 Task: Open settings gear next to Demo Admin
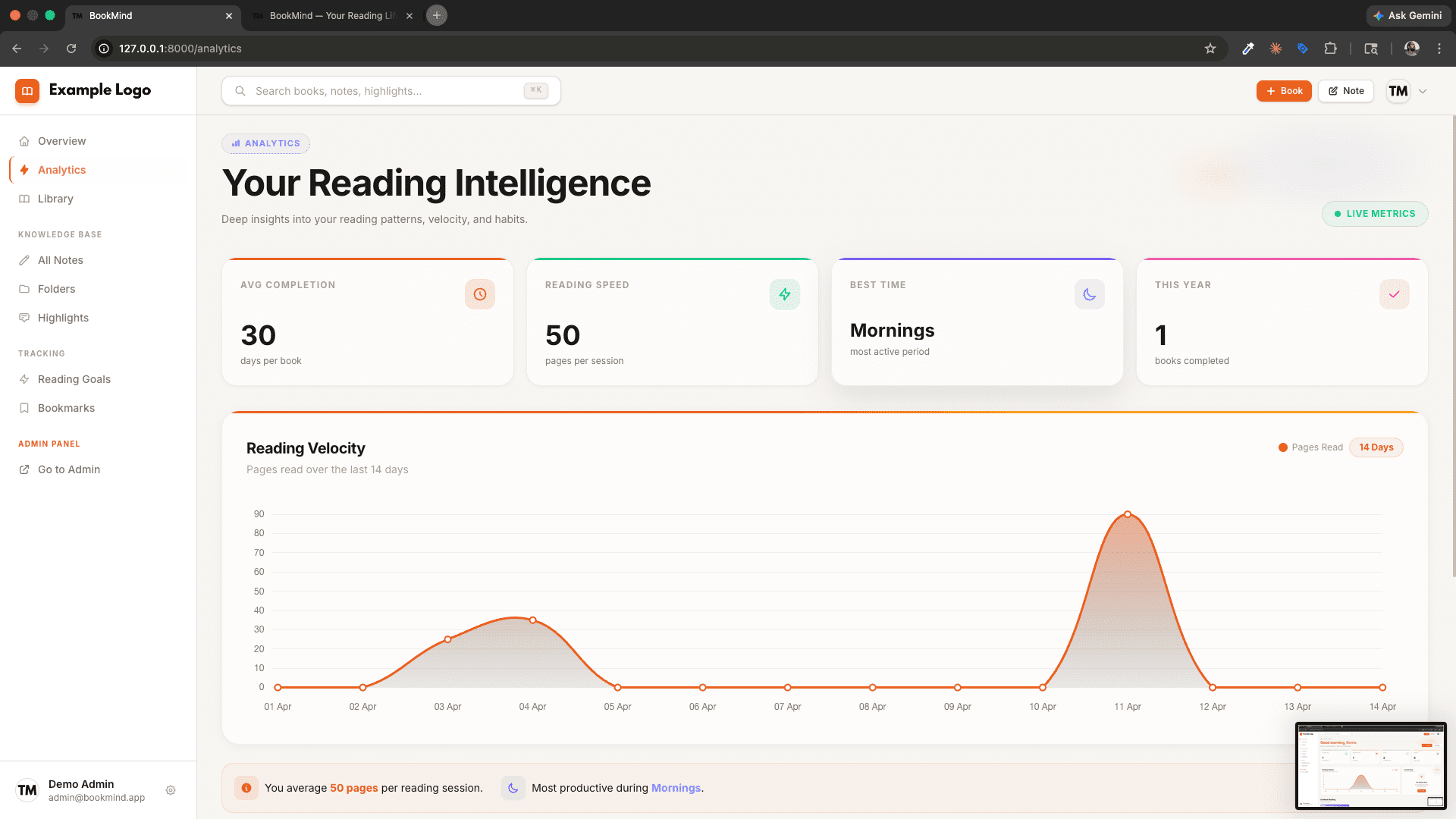pyautogui.click(x=171, y=790)
